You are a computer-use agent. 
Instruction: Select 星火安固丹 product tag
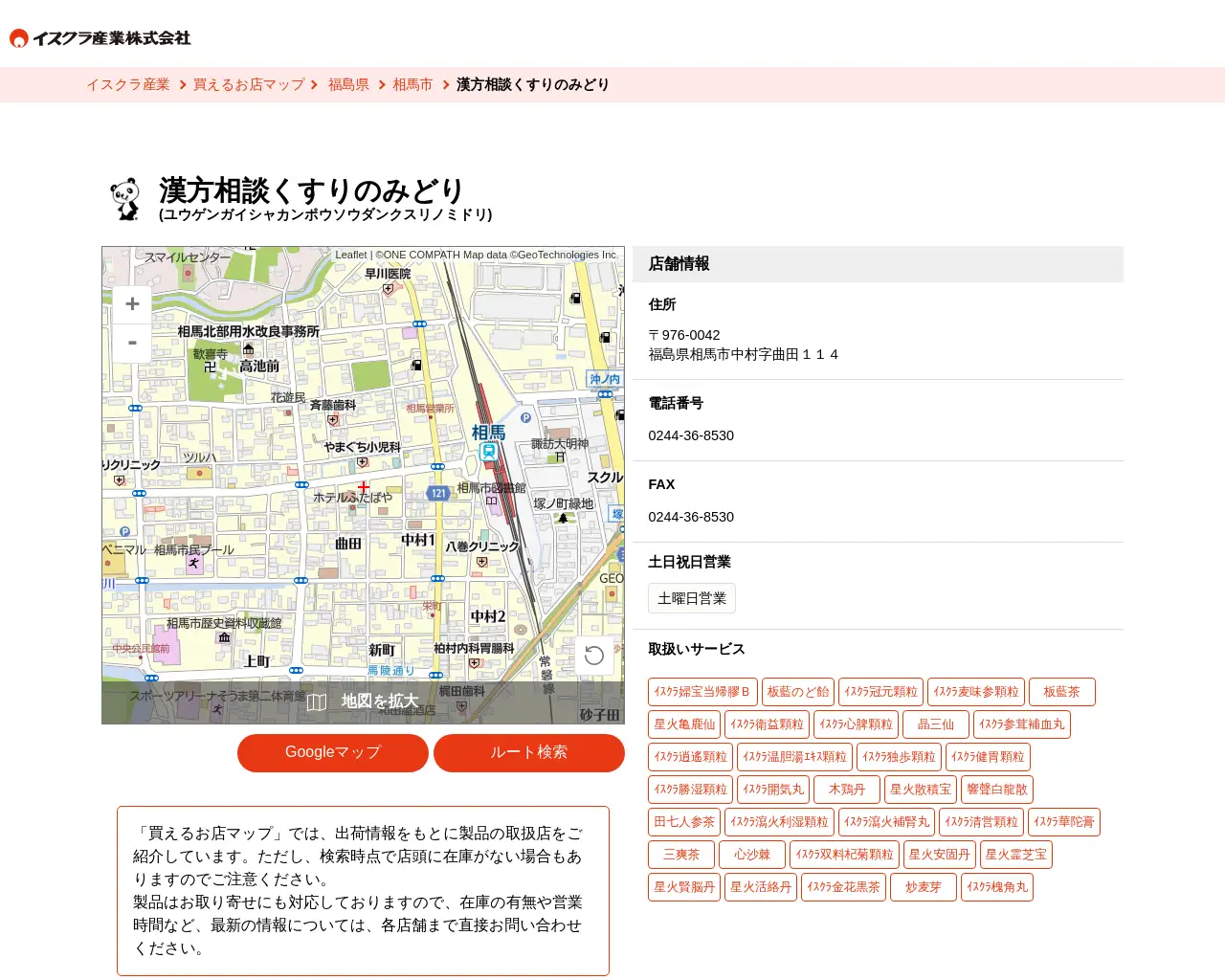pyautogui.click(x=940, y=855)
